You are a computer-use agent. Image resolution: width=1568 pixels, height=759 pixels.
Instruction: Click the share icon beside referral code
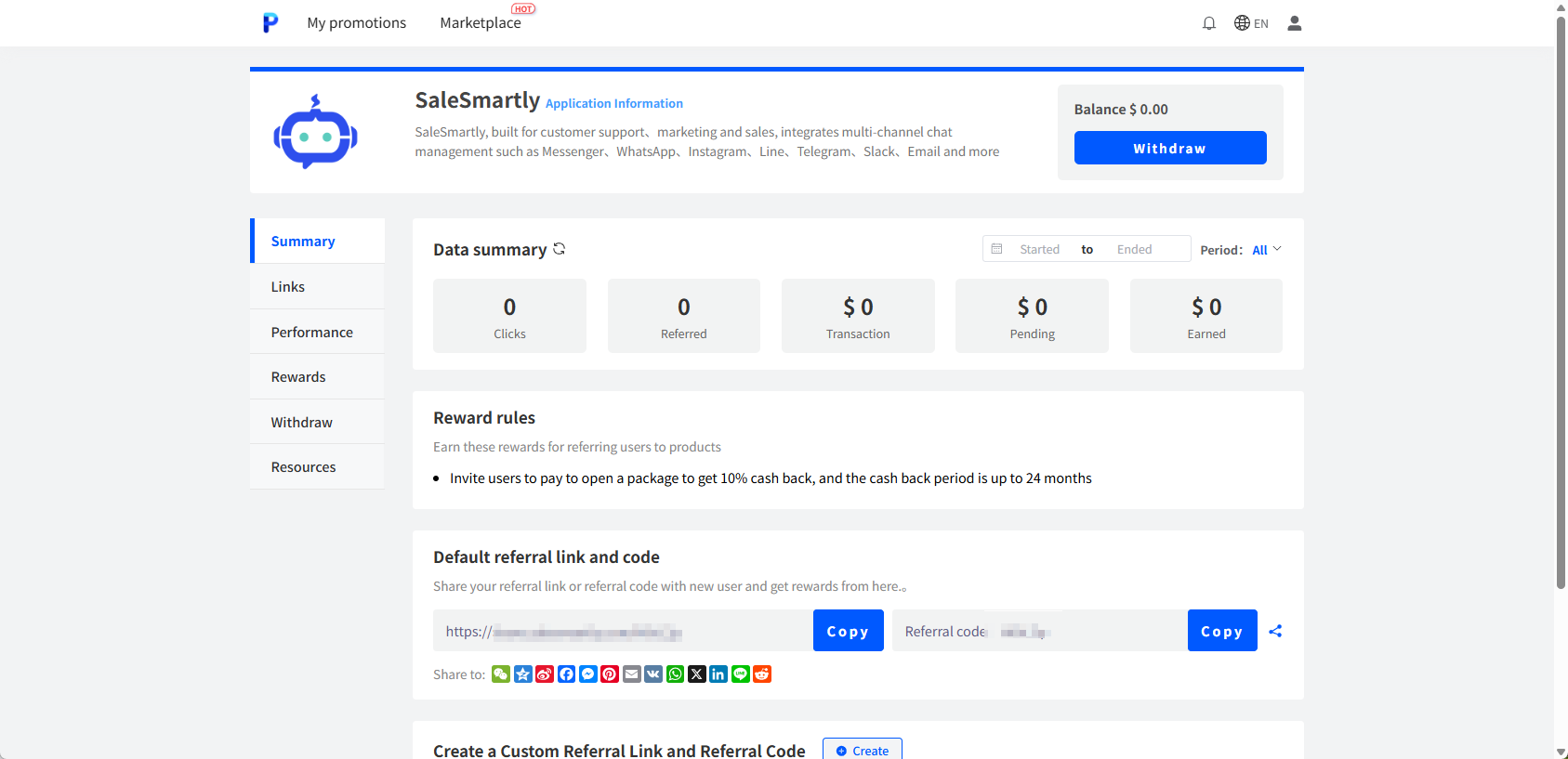(x=1275, y=631)
